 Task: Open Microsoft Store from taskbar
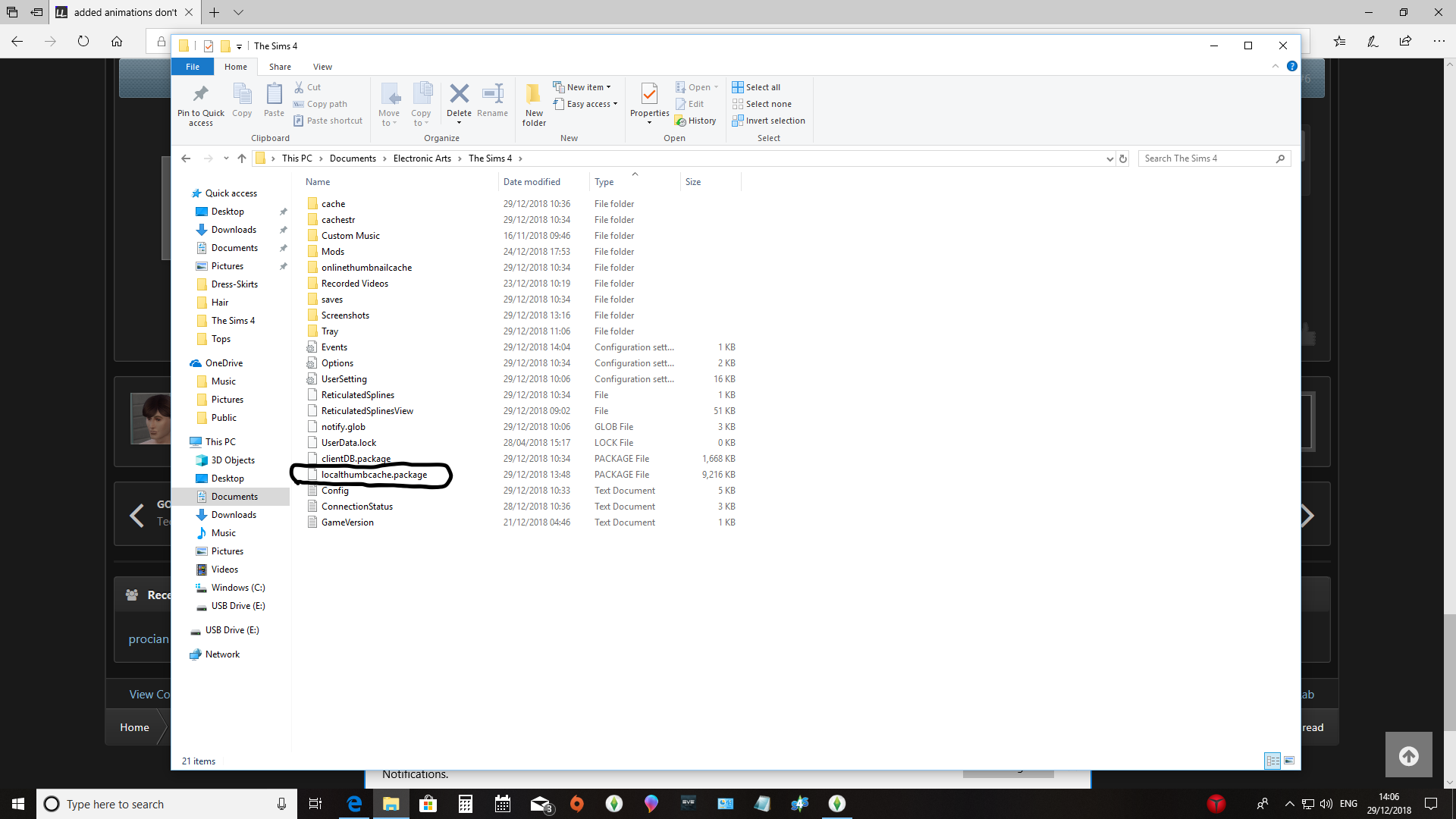[x=428, y=804]
